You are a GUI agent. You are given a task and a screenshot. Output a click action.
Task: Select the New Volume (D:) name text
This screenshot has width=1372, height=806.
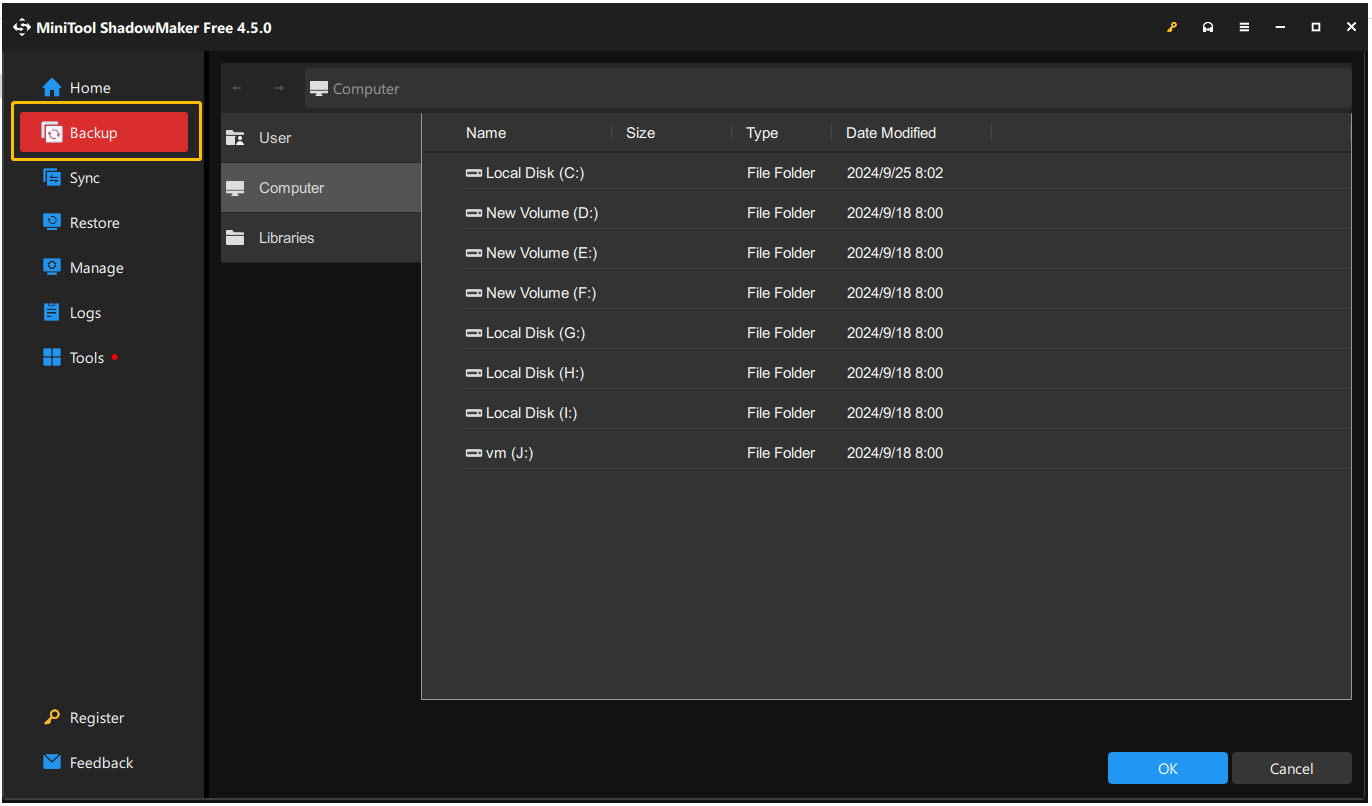tap(542, 213)
